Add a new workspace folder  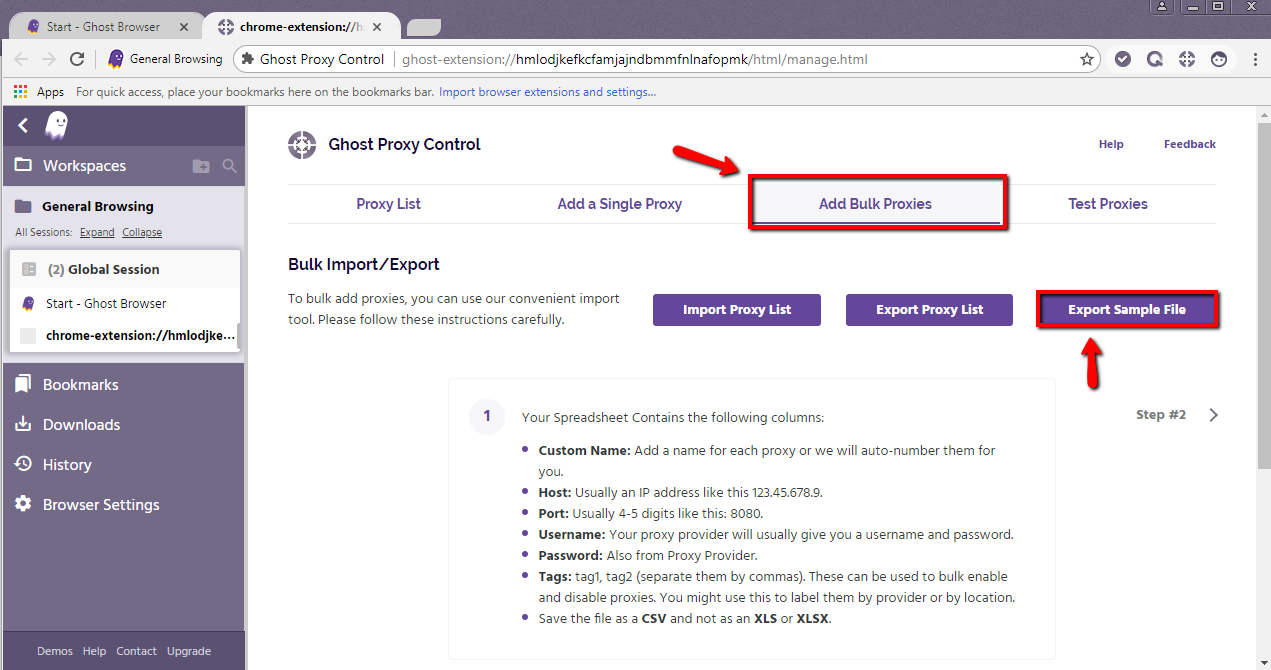click(201, 166)
